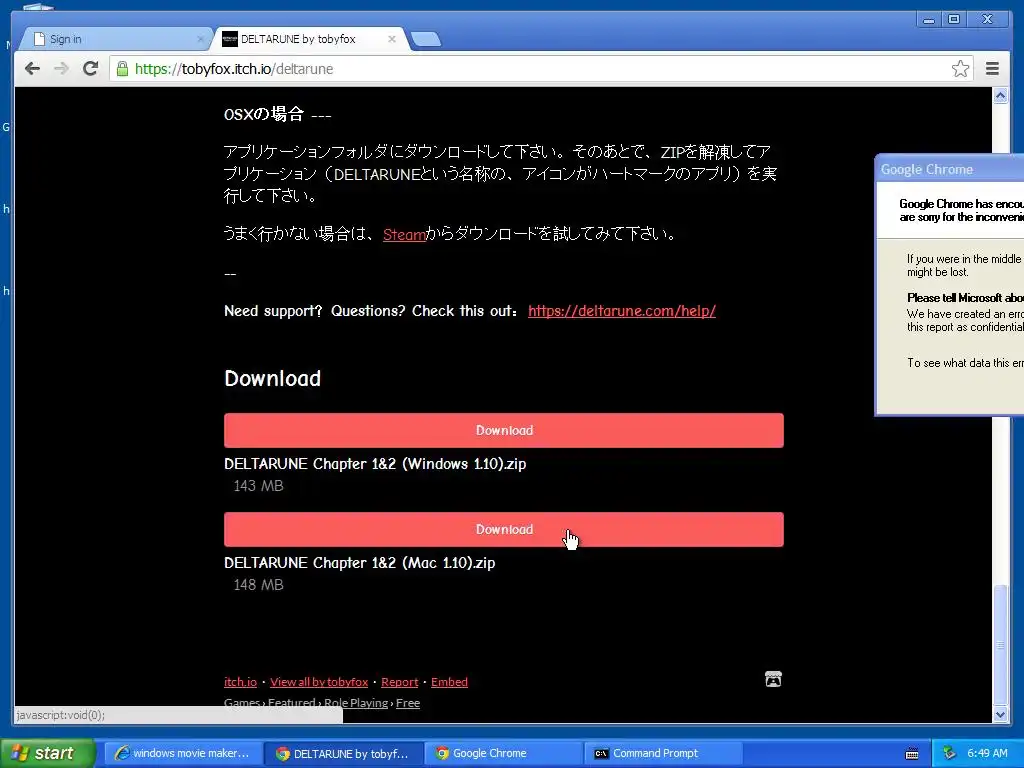Open the Windows start menu
1024x768 pixels.
47,753
